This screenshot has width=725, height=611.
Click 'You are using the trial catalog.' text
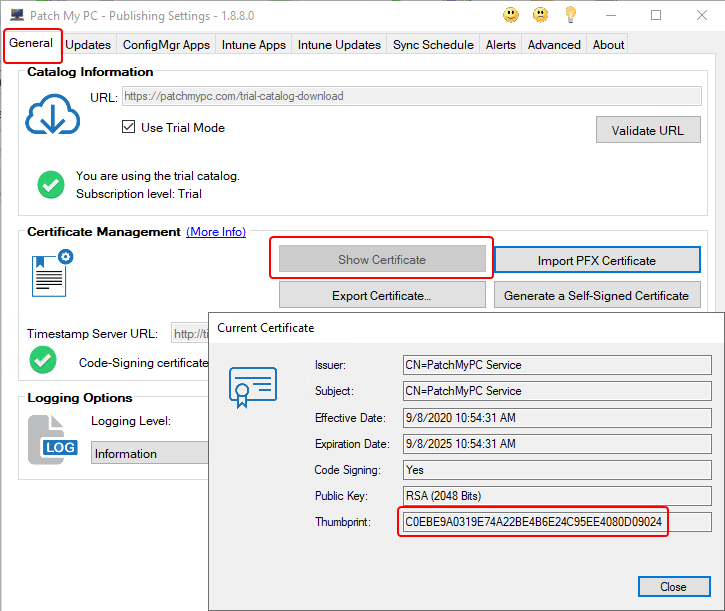158,176
